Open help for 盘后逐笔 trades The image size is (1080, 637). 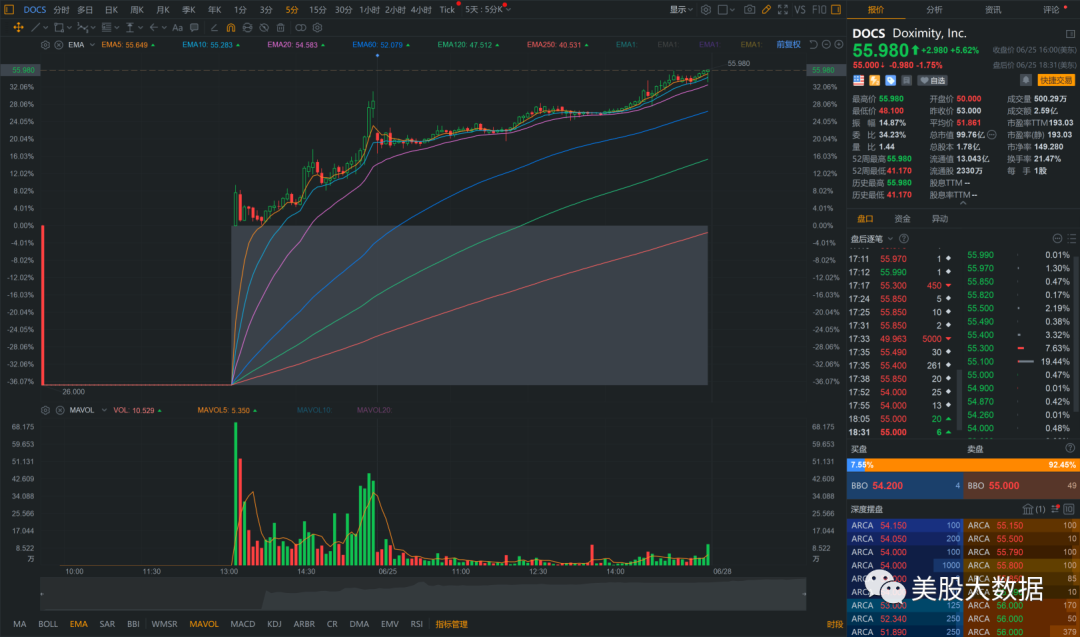[x=904, y=239]
